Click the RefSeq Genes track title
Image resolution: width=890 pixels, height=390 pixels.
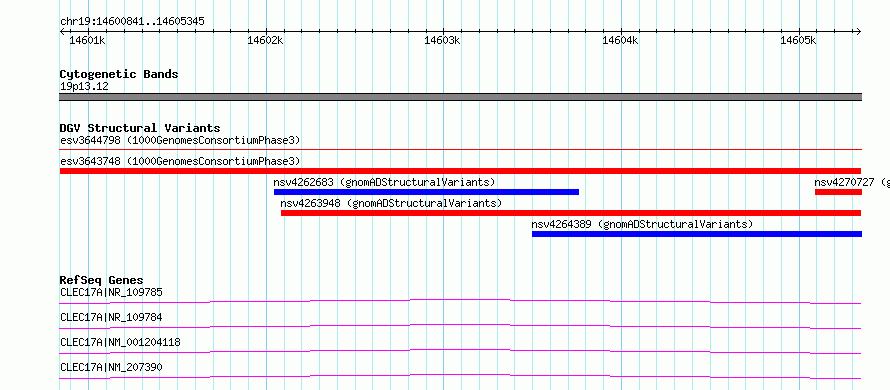click(102, 280)
